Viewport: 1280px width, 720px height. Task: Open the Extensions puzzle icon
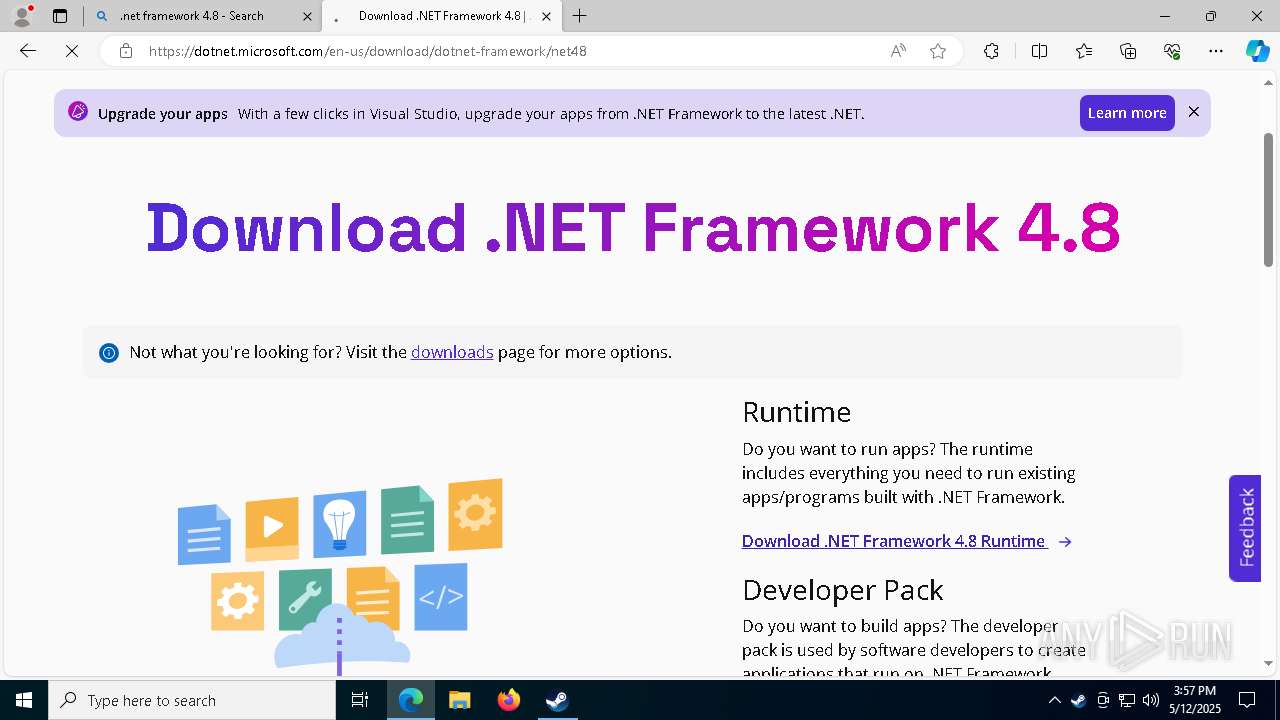991,51
